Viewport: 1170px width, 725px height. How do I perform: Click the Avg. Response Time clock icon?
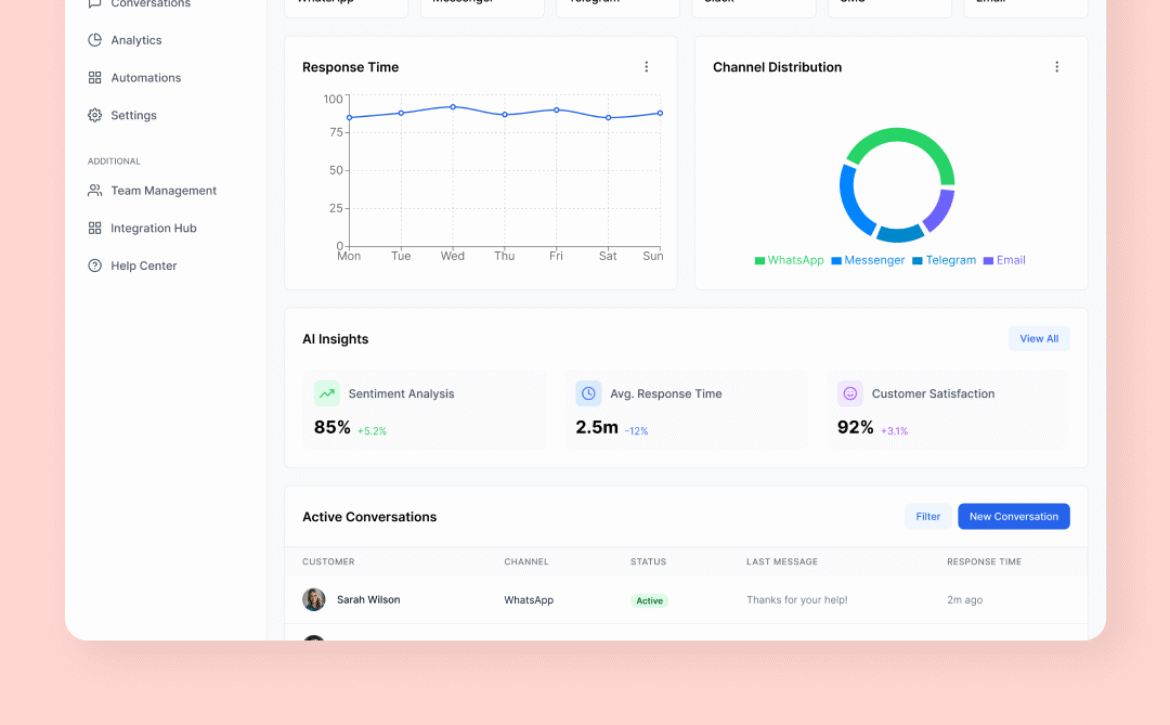coord(589,394)
